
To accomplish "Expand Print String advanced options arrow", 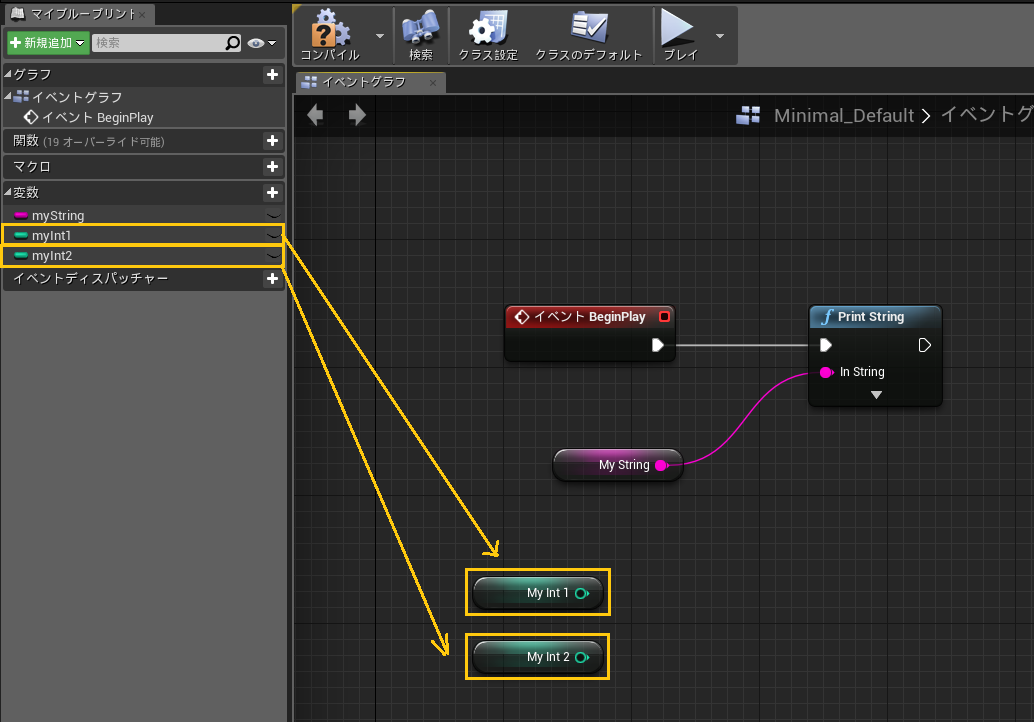I will tap(876, 395).
